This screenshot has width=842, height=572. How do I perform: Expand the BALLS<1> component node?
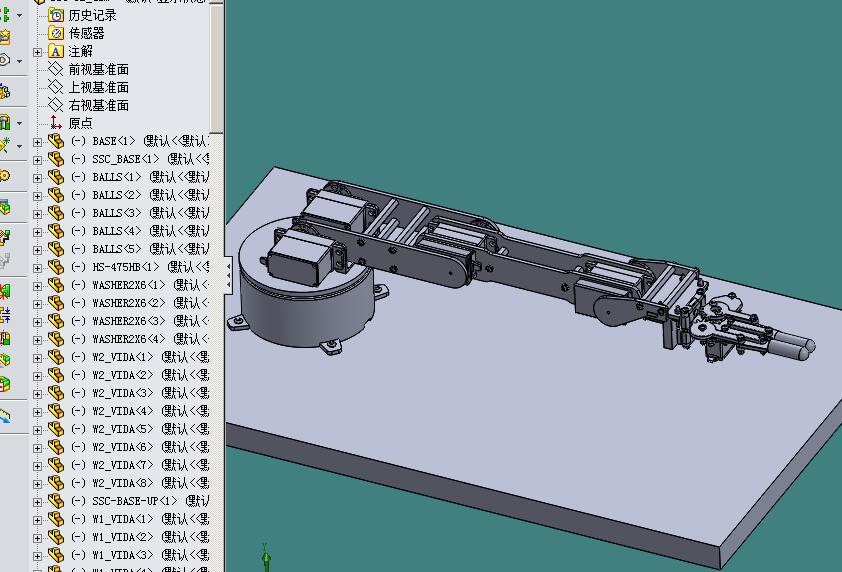pyautogui.click(x=37, y=178)
